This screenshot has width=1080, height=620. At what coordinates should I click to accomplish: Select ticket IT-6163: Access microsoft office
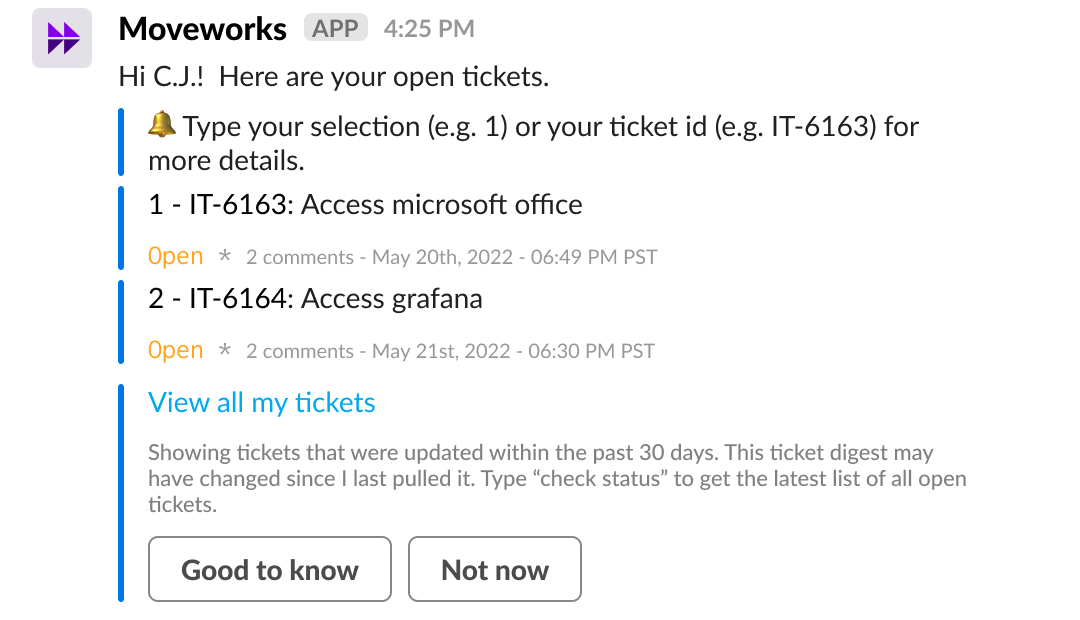point(365,205)
